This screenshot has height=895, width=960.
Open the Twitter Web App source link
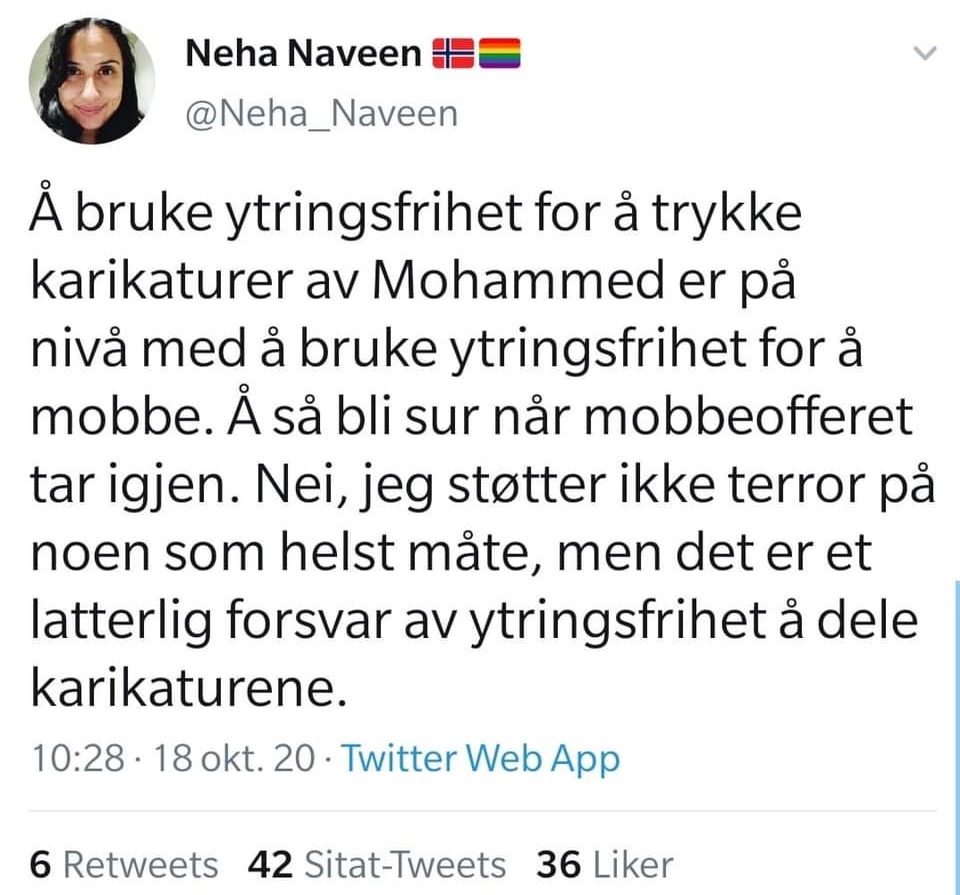point(481,758)
